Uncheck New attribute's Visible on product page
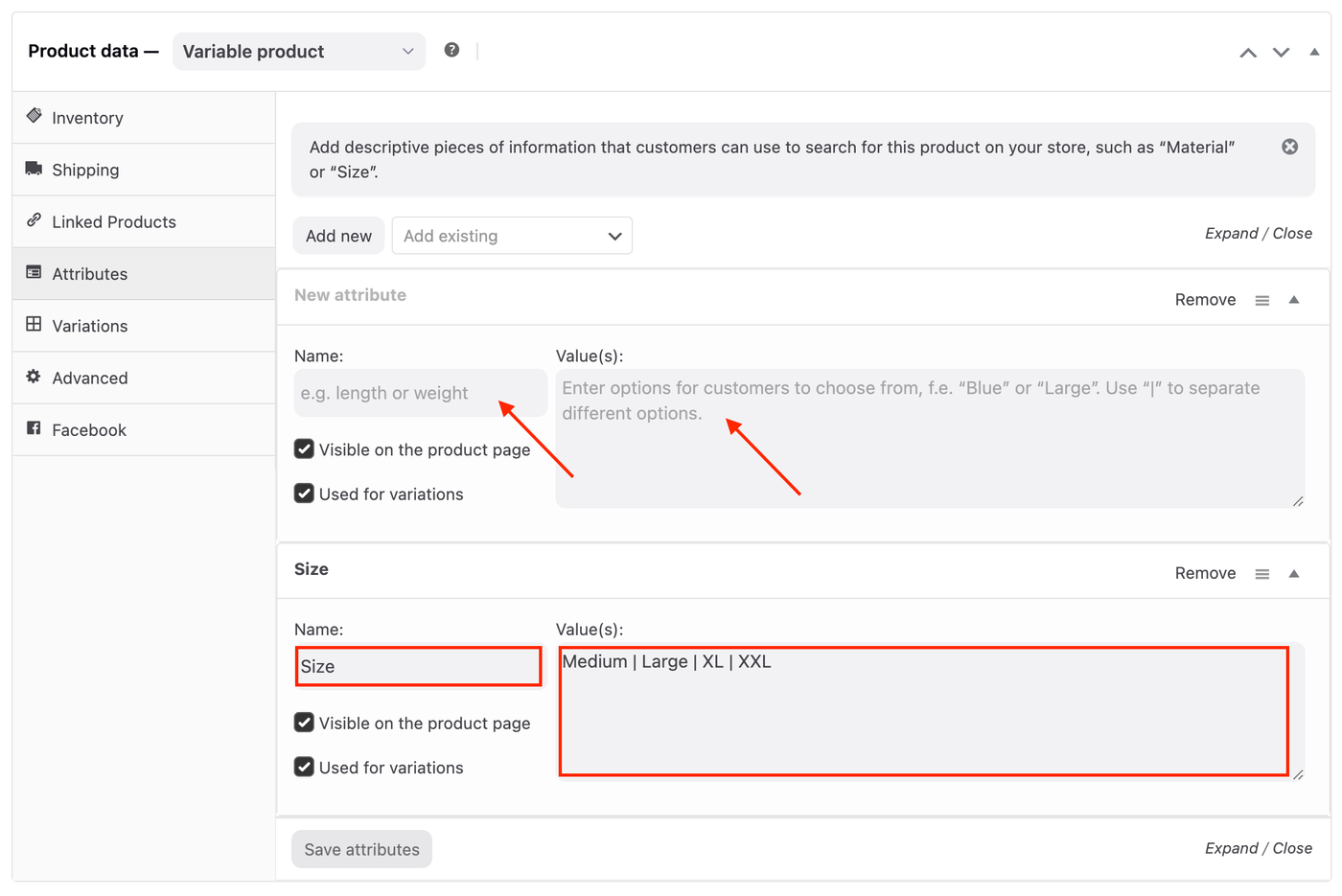 pyautogui.click(x=304, y=449)
